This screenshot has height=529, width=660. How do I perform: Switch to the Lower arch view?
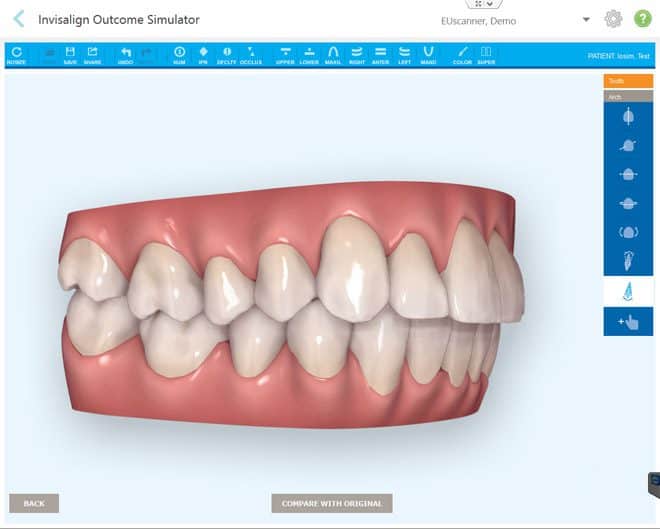pos(309,55)
